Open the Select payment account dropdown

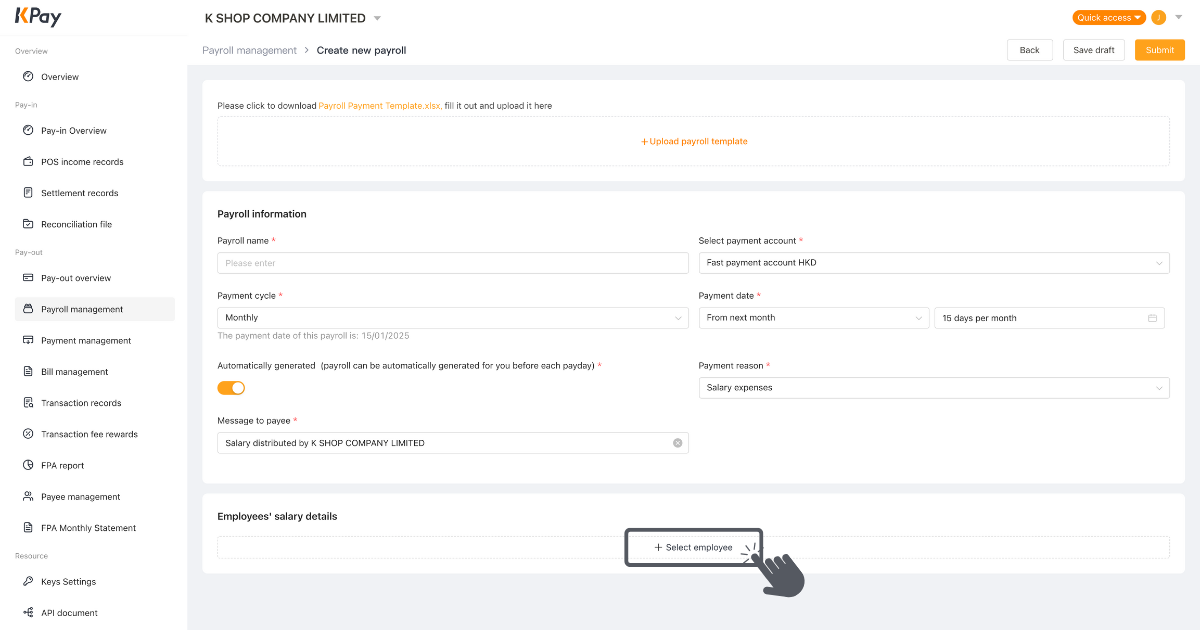[934, 263]
